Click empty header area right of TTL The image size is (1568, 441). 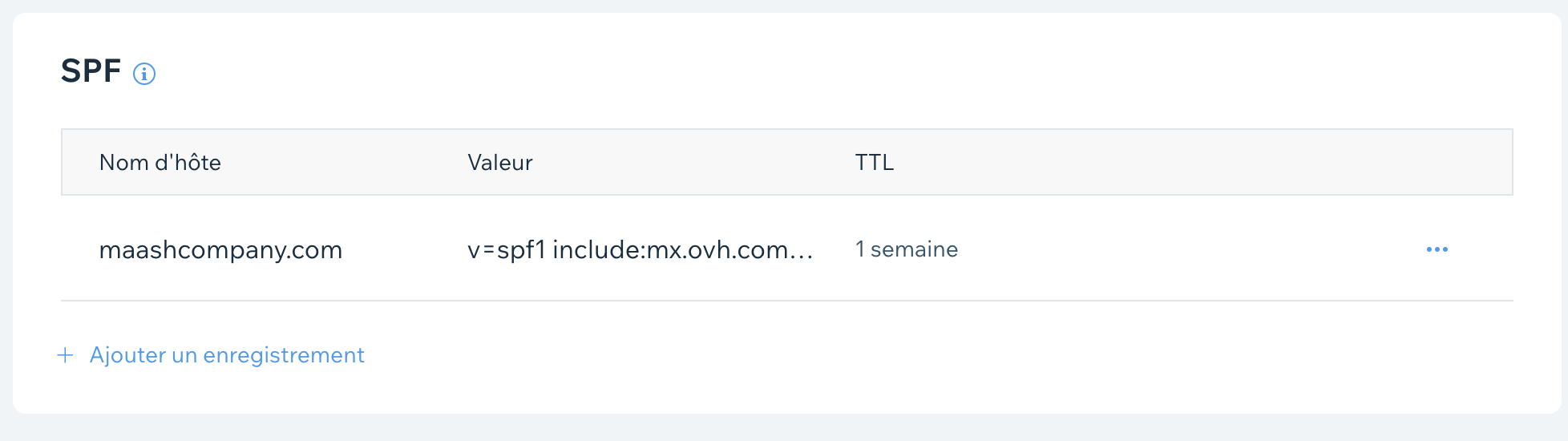1202,163
